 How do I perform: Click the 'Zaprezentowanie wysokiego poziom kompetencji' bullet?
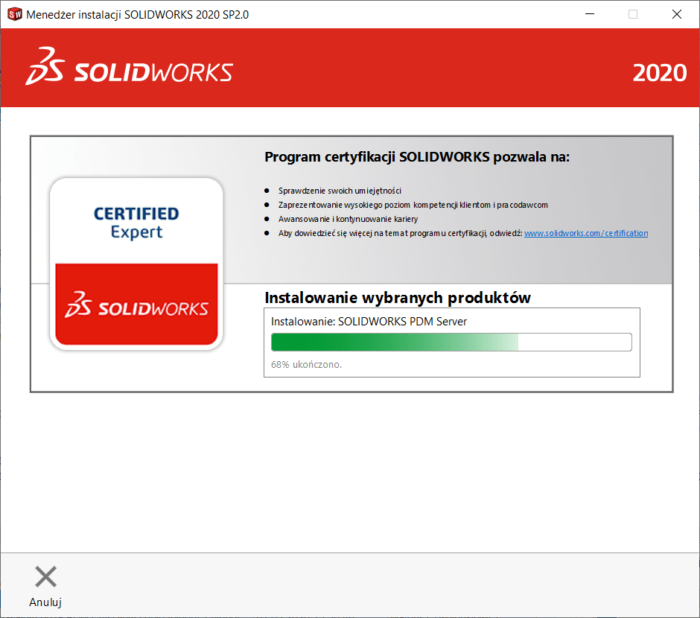[413, 205]
